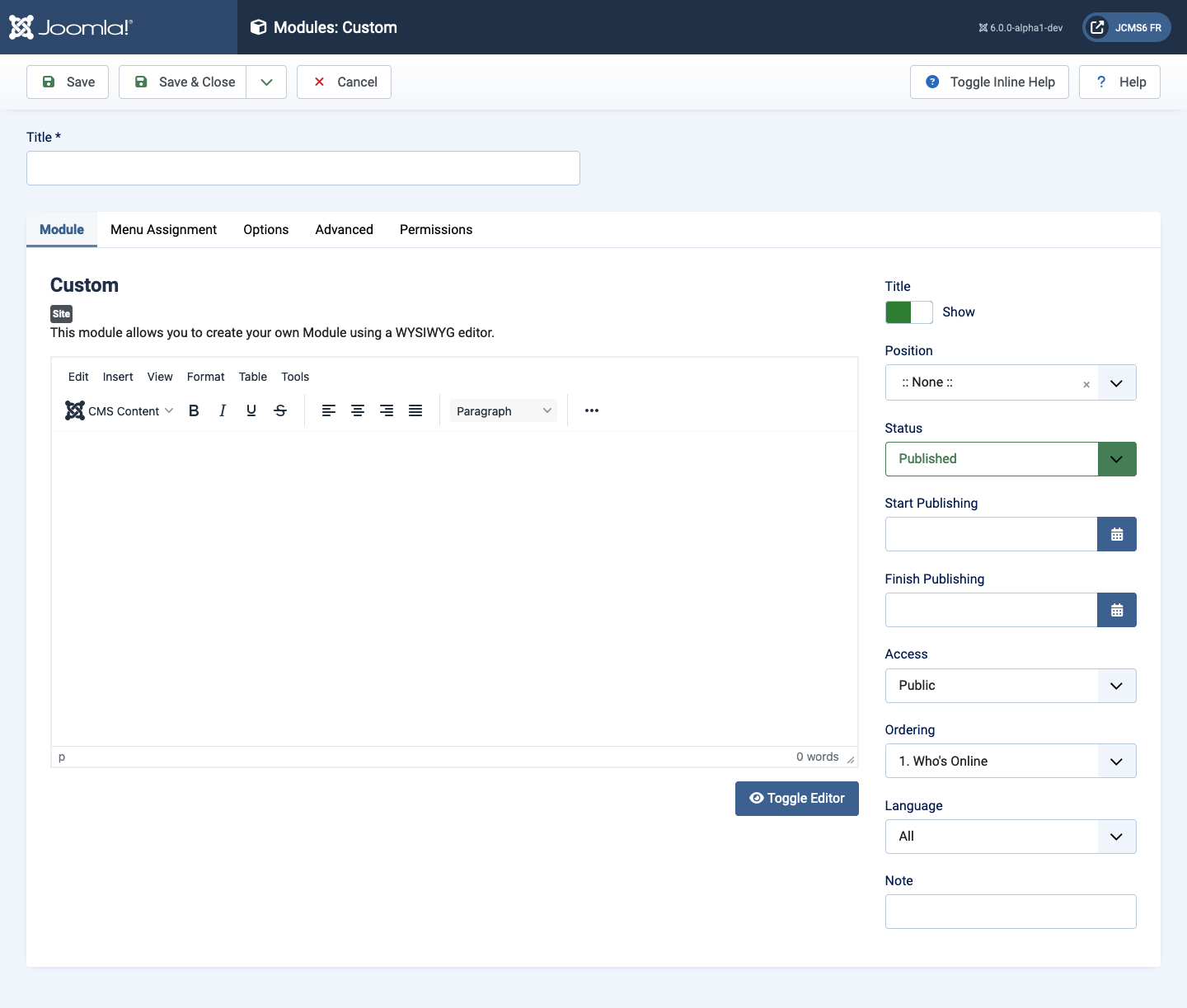Justify text in editor toolbar

pyautogui.click(x=415, y=410)
